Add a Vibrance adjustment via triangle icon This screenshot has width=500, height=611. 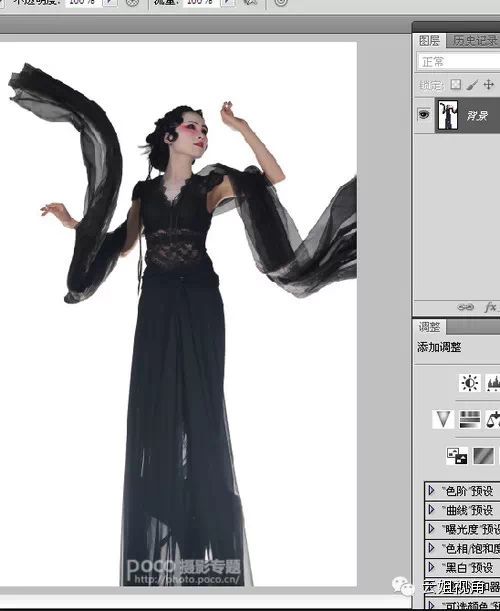(443, 419)
